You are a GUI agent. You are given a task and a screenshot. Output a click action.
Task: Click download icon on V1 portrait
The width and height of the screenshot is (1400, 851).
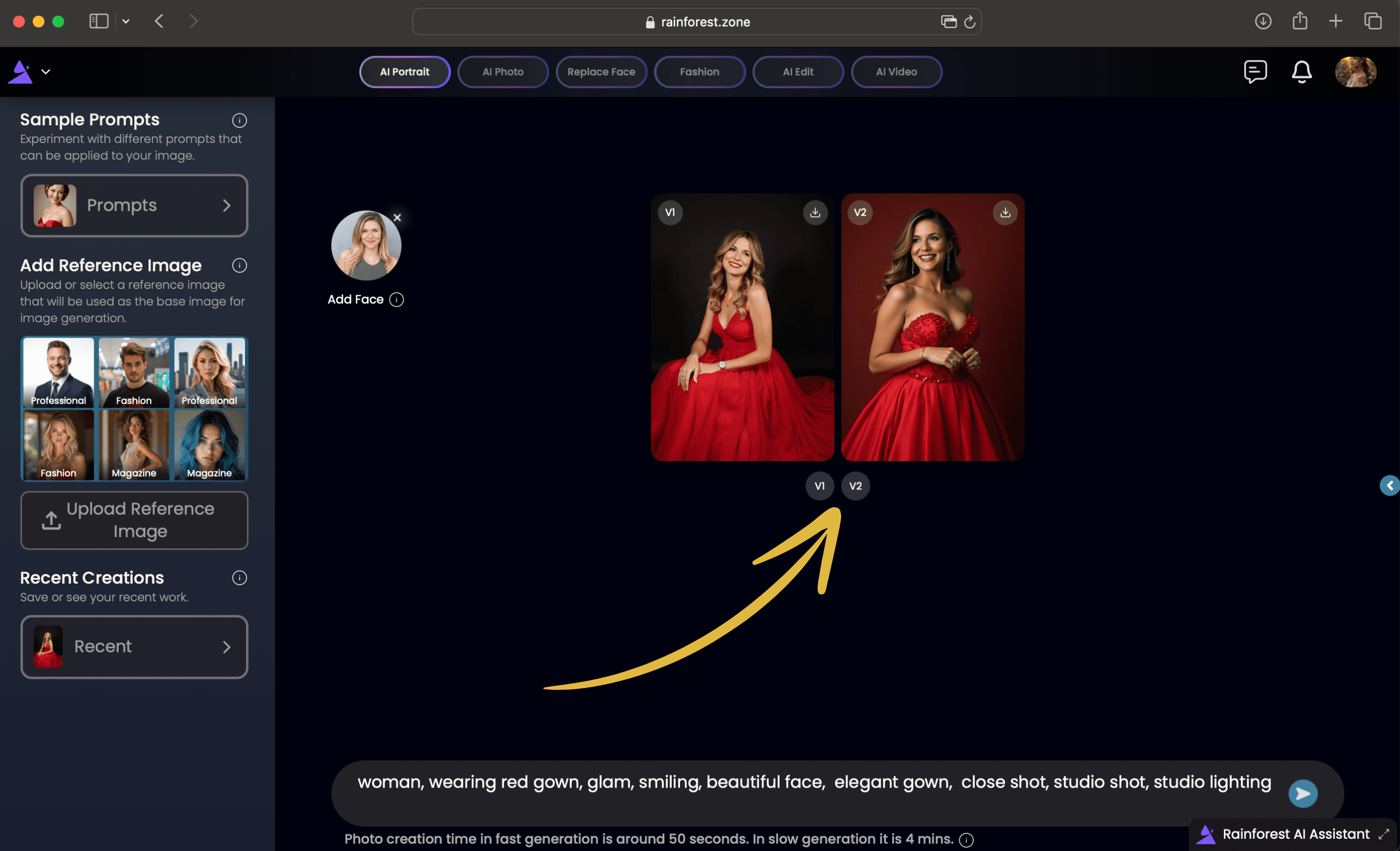pos(815,212)
